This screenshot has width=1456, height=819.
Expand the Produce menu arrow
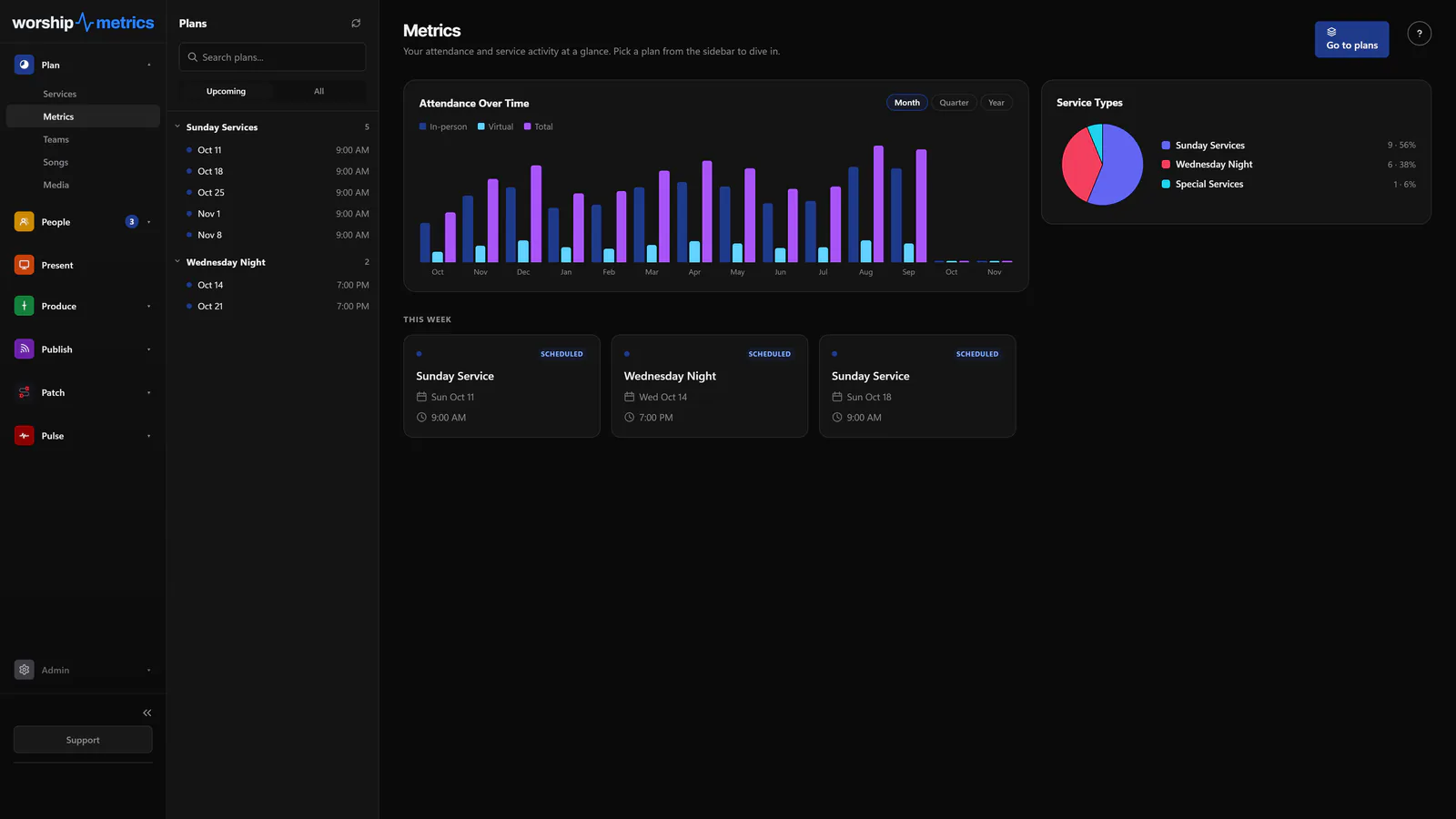149,307
